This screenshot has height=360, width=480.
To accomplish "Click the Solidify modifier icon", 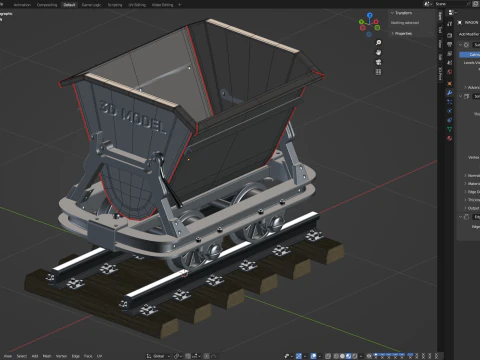I will coord(466,96).
